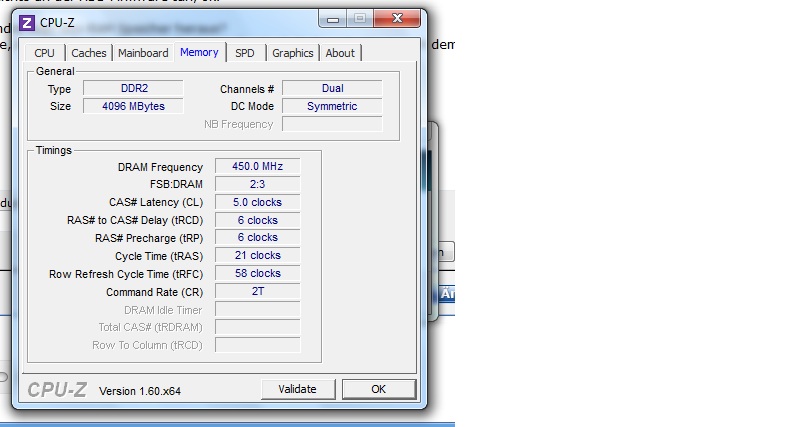Screen dimensions: 796x427
Task: Click the Memory tab
Action: (200, 52)
